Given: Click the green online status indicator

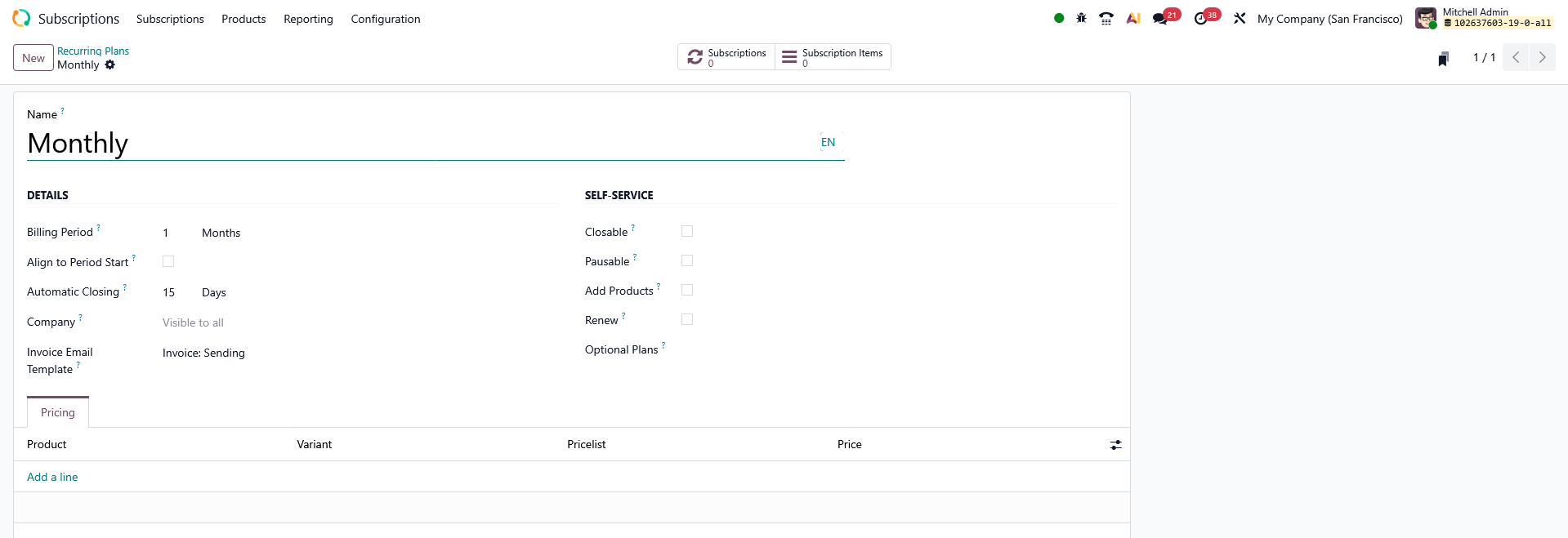Looking at the screenshot, I should tap(1059, 18).
